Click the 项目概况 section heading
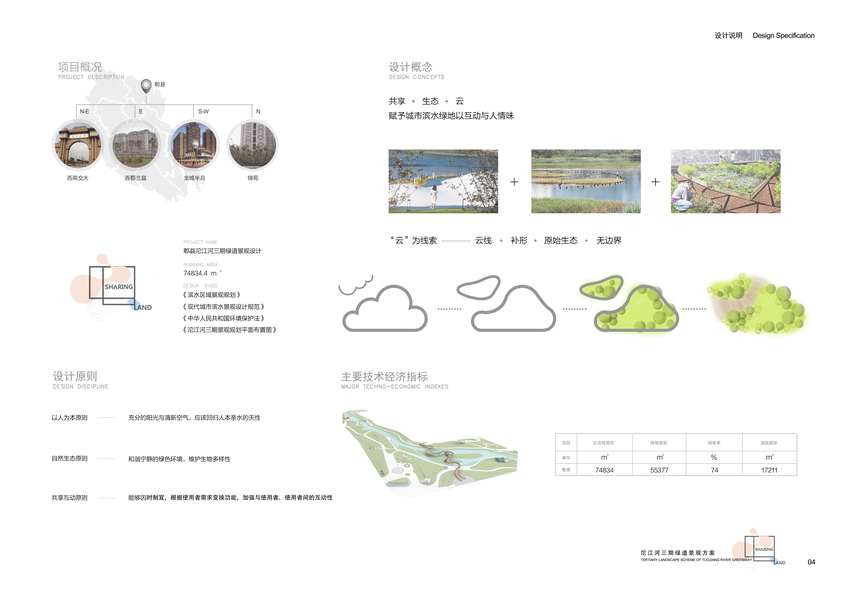This screenshot has width=849, height=600. (80, 67)
